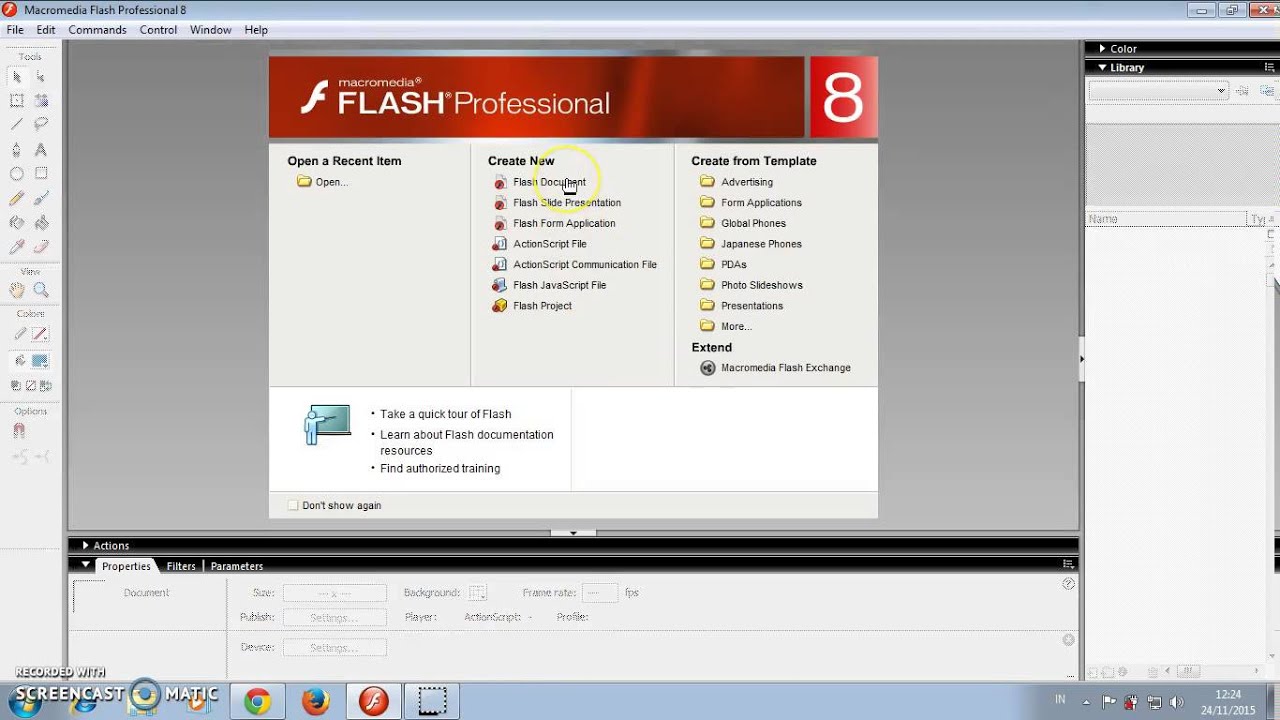1280x720 pixels.
Task: Expand the Actions panel
Action: coord(86,545)
